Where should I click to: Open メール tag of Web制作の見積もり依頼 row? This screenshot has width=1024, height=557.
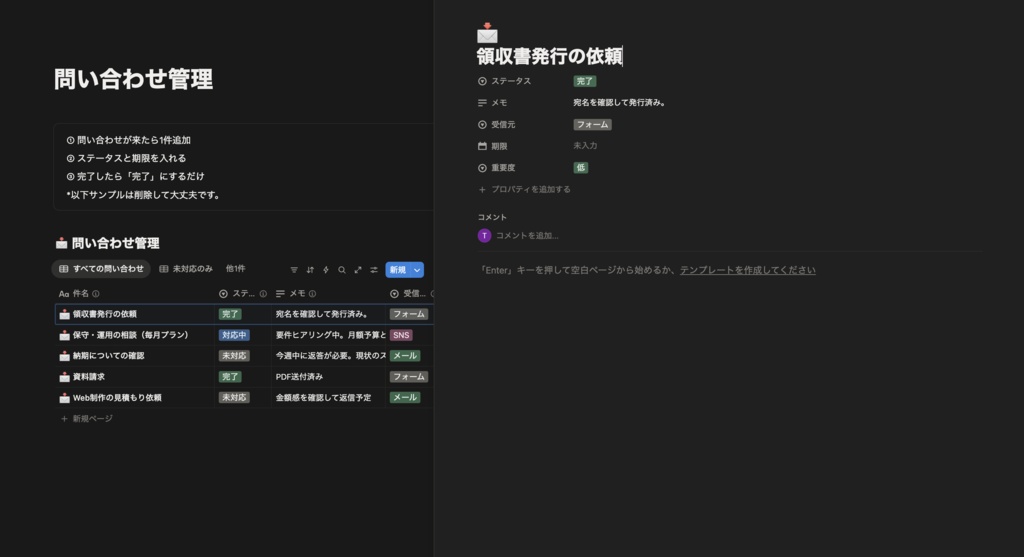click(405, 397)
